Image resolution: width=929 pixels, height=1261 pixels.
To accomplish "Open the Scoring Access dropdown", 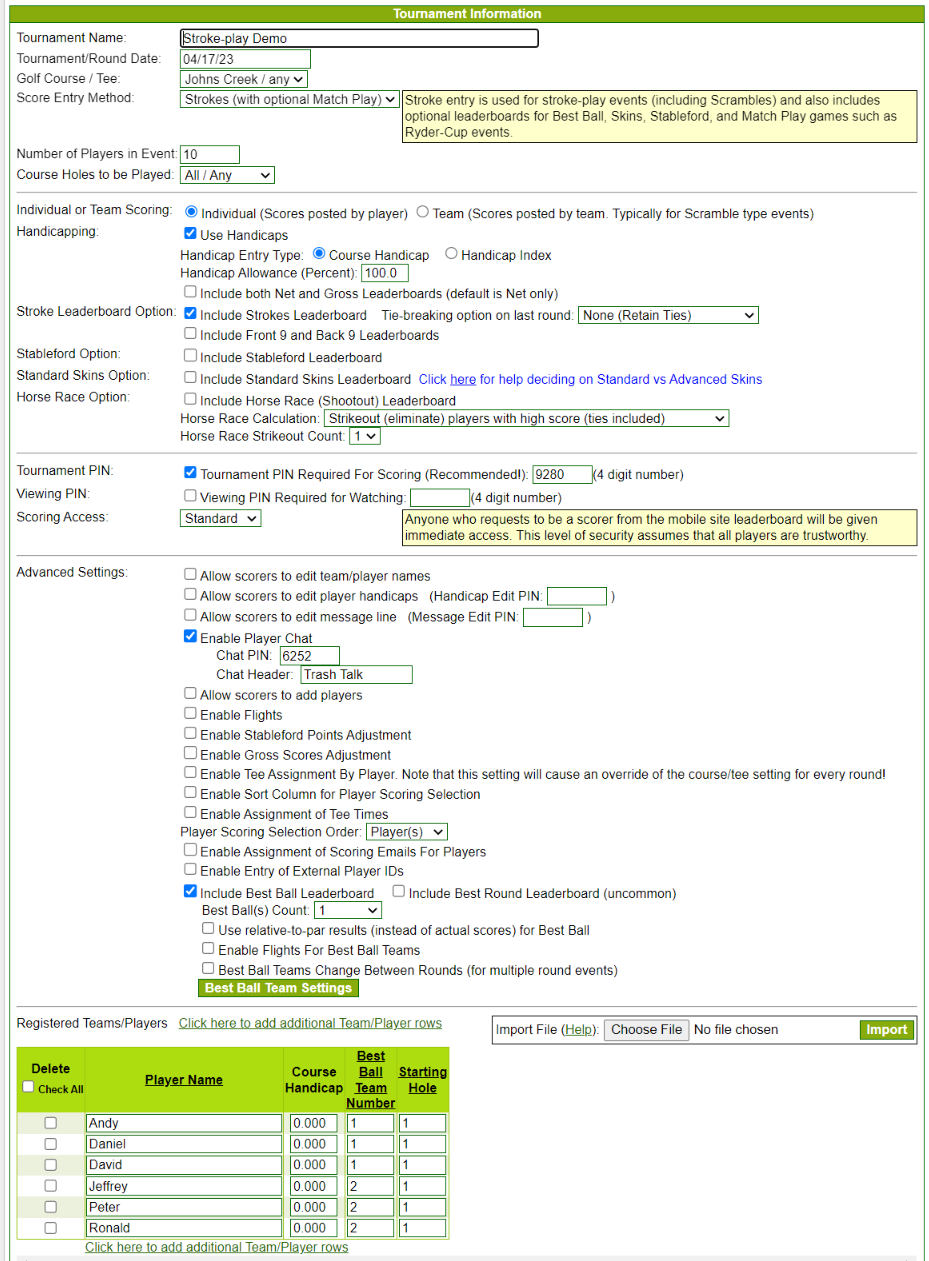I will point(221,518).
